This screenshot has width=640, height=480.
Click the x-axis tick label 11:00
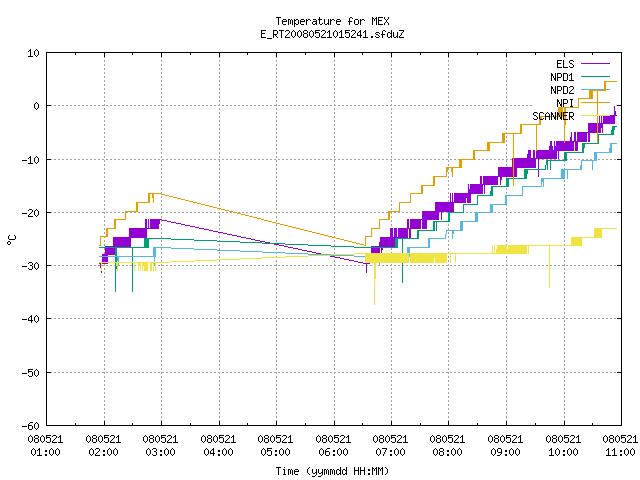620,452
